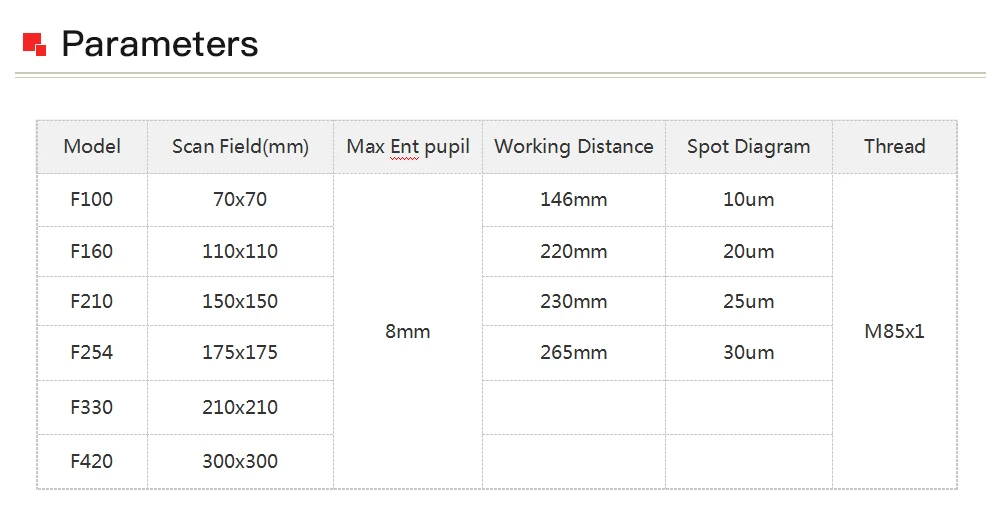Screen dimensions: 1000x522
Task: Select the 146mm working distance cell
Action: point(574,200)
